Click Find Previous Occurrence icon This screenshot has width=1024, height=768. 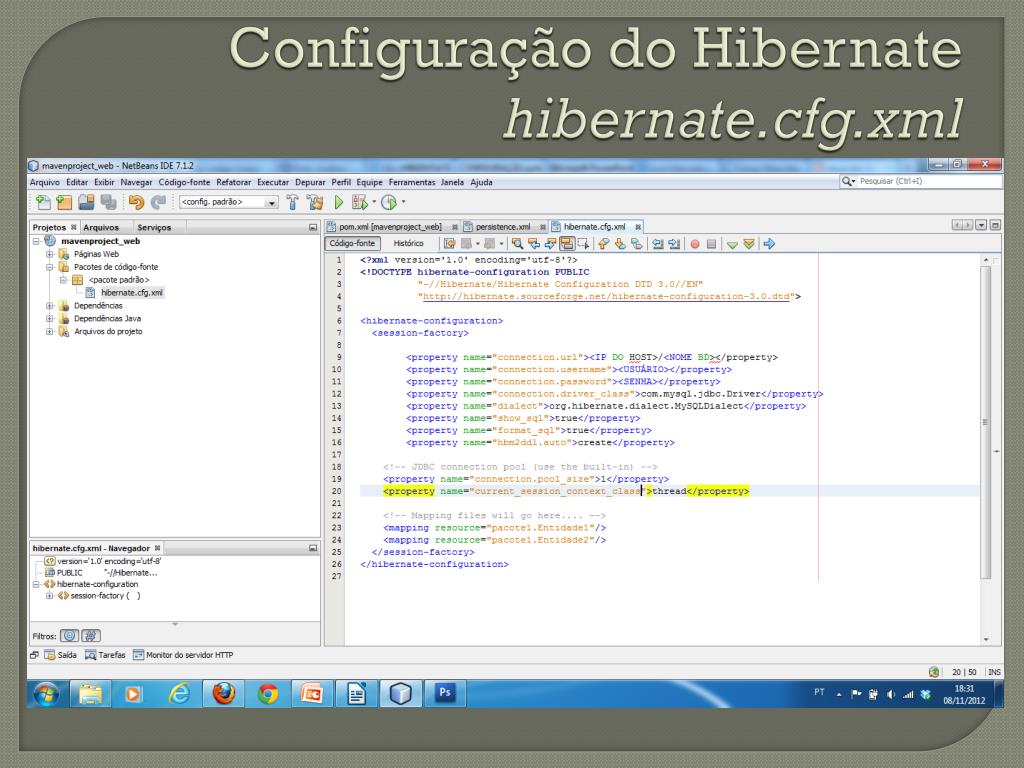click(x=534, y=244)
